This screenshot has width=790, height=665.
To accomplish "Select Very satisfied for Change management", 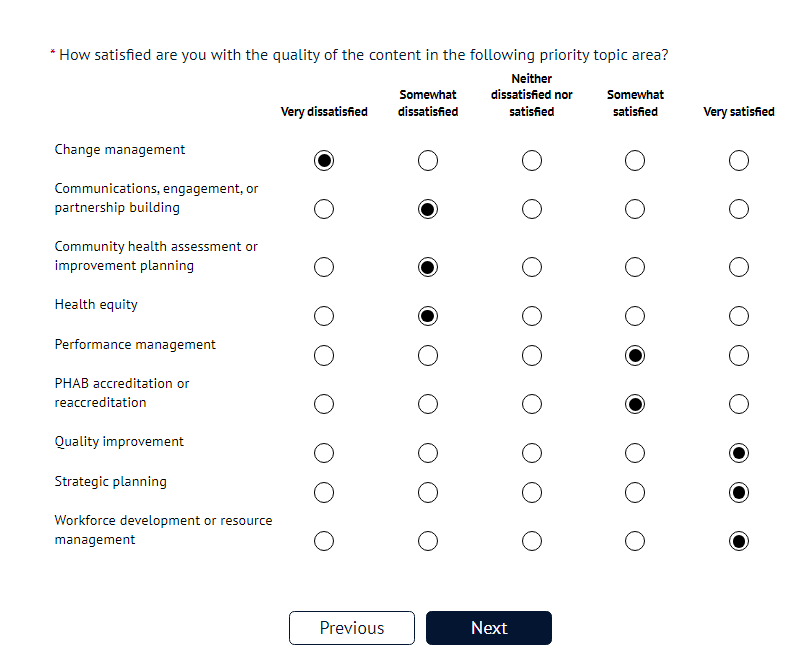I will 739,161.
